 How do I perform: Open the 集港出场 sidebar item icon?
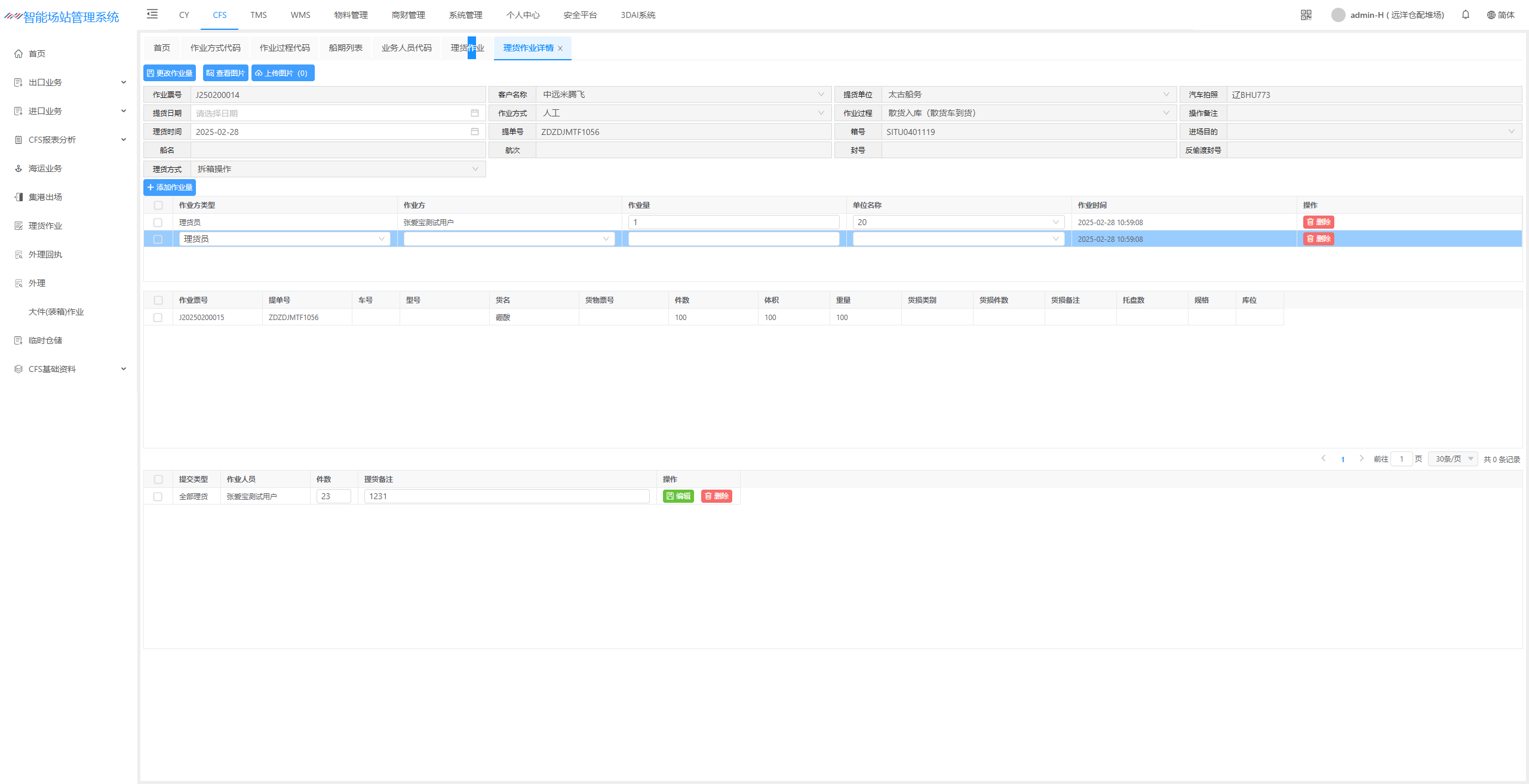pos(19,197)
